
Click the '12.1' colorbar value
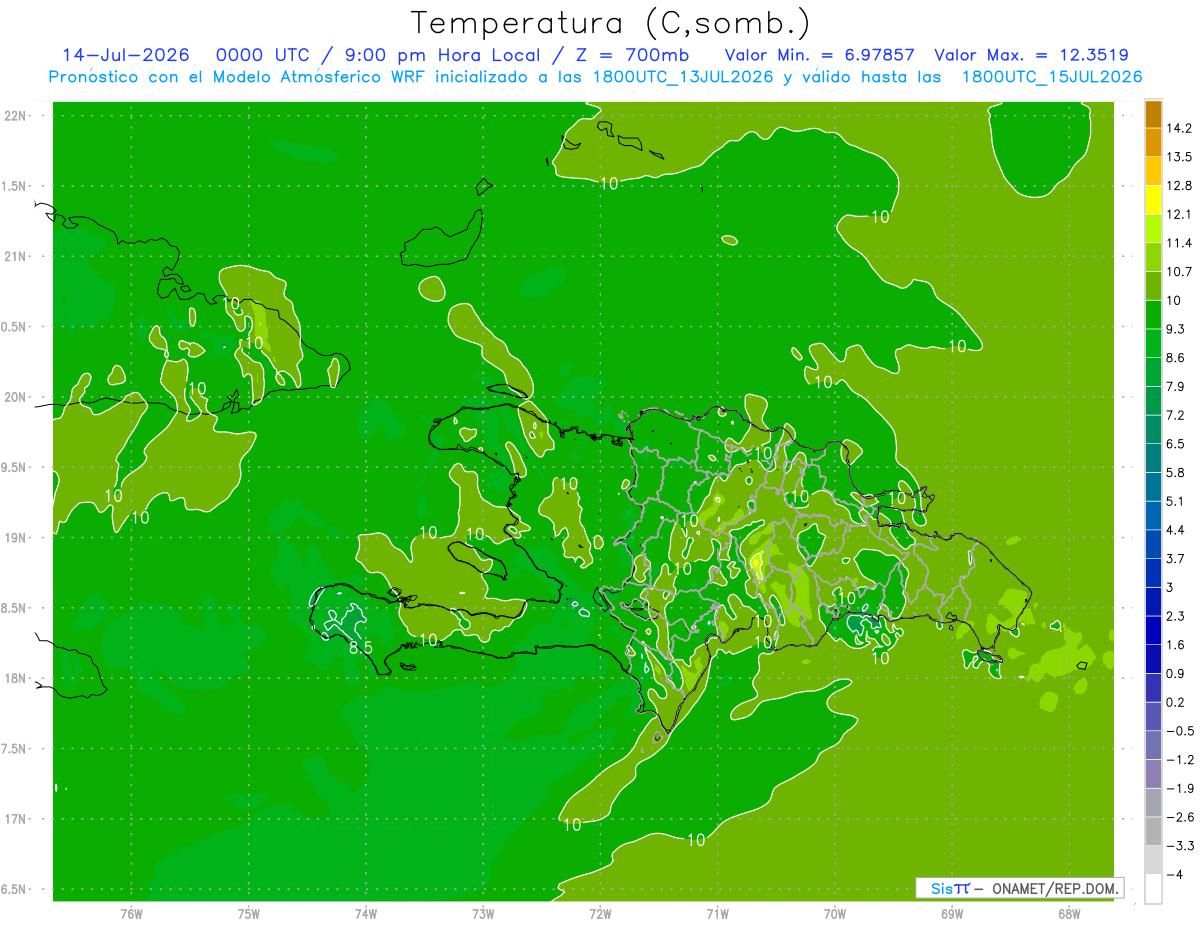click(x=1179, y=214)
